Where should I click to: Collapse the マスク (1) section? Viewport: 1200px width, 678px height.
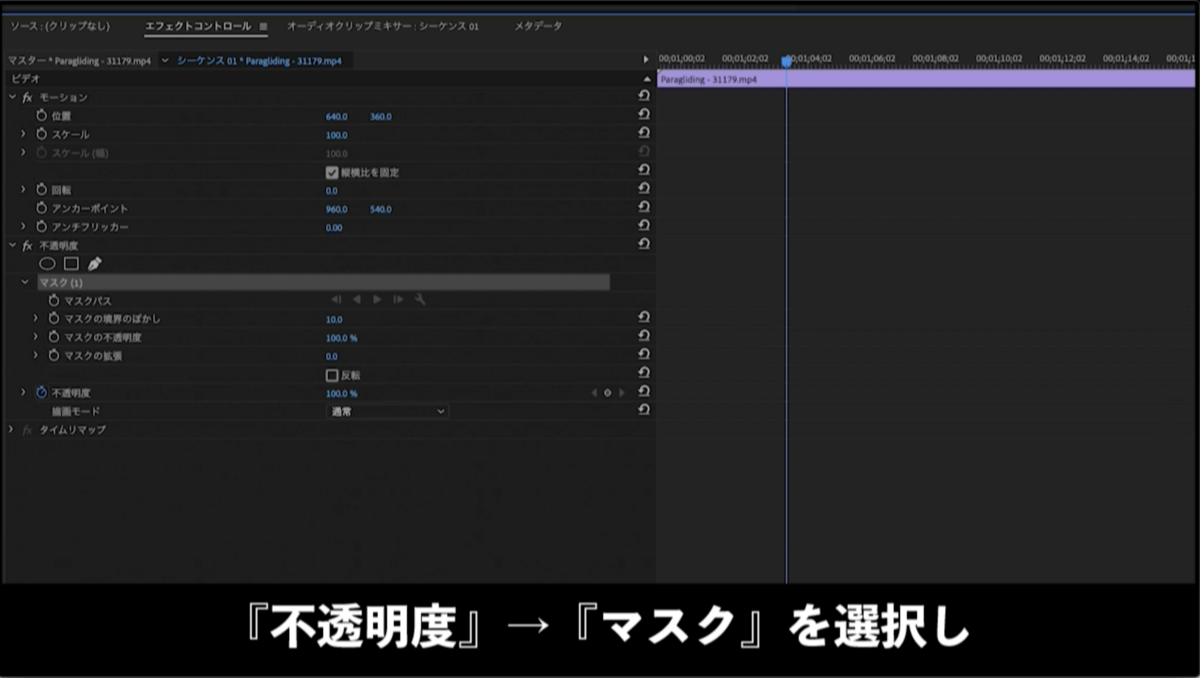pyautogui.click(x=24, y=281)
